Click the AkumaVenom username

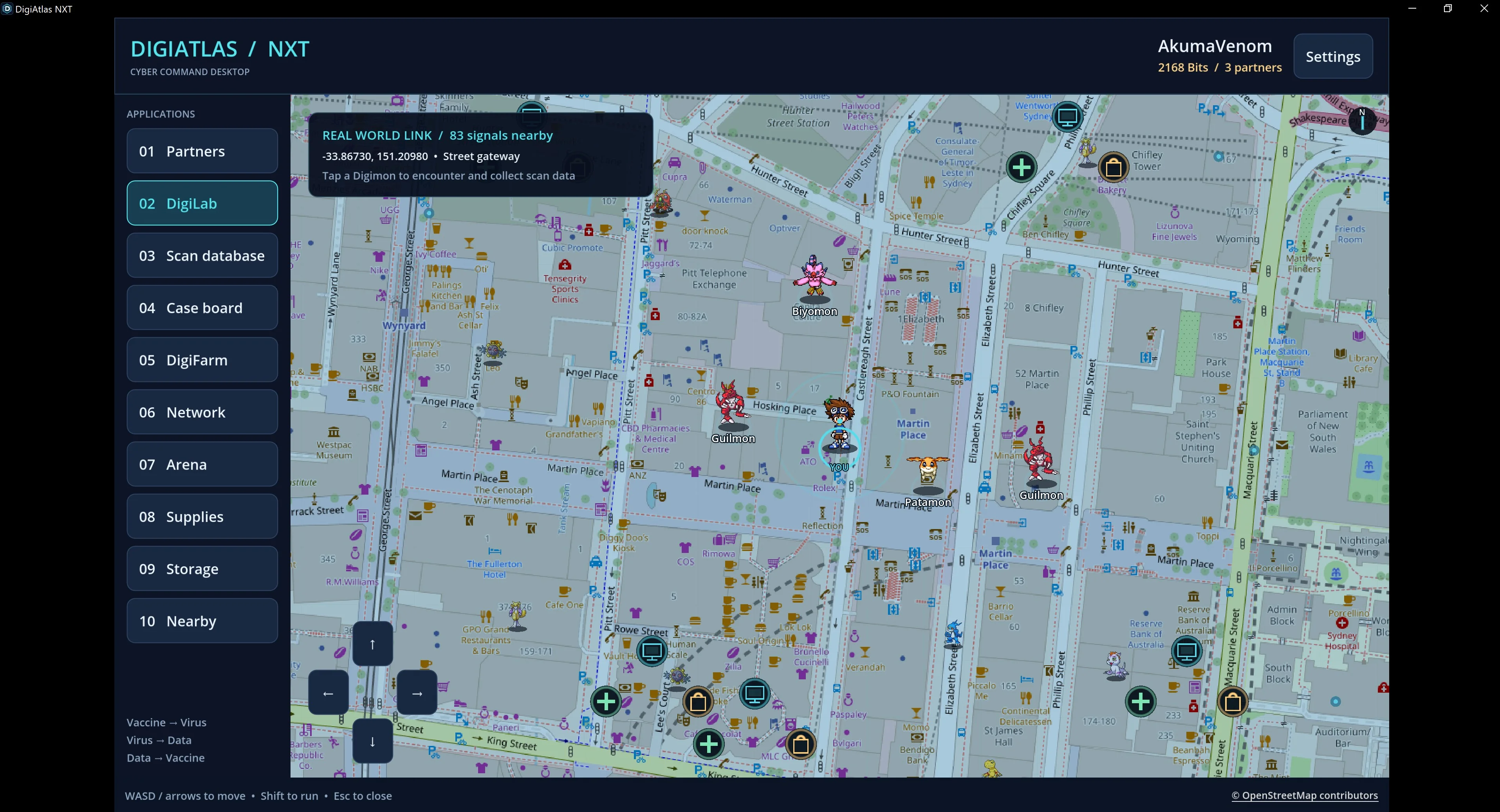[1215, 46]
